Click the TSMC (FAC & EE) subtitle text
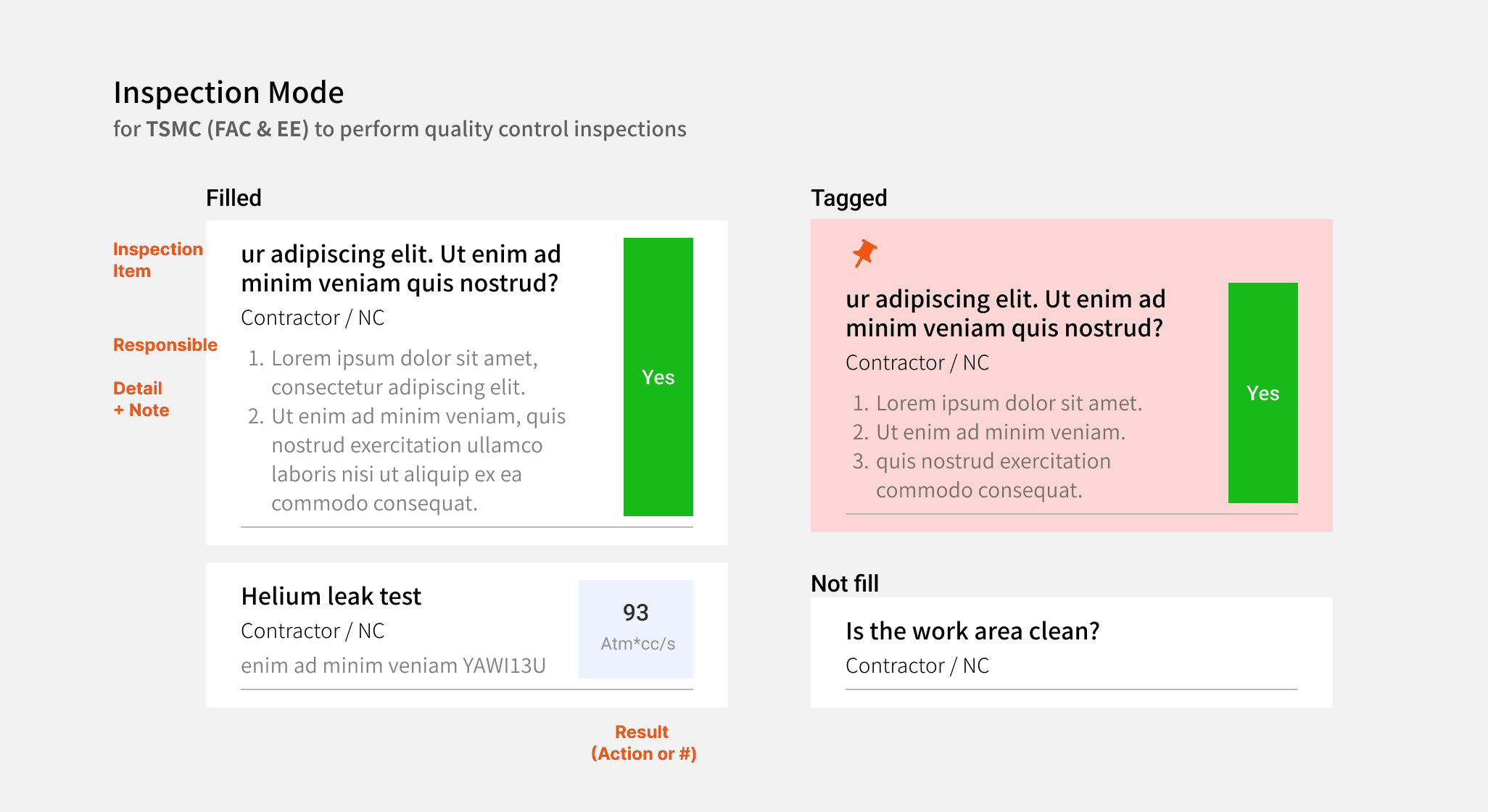 click(x=228, y=129)
